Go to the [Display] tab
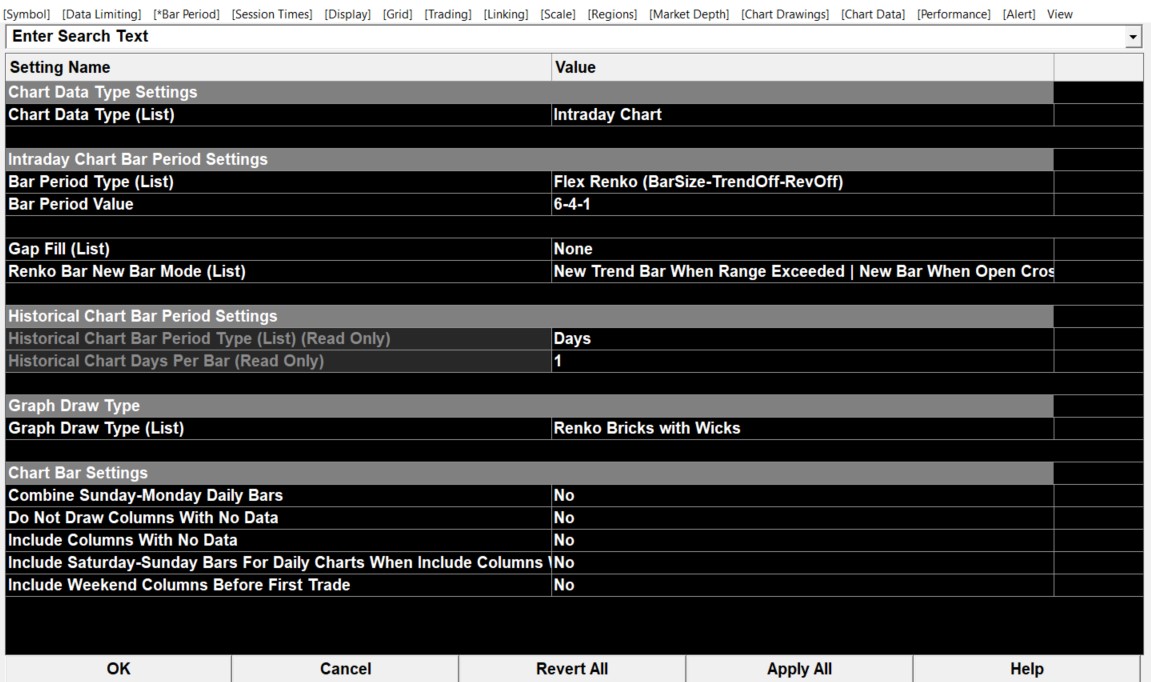1151x682 pixels. point(347,14)
